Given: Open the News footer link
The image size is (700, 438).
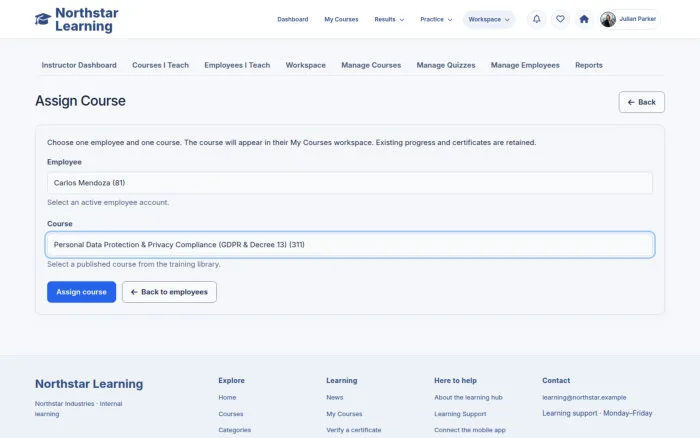Looking at the screenshot, I should [x=334, y=397].
